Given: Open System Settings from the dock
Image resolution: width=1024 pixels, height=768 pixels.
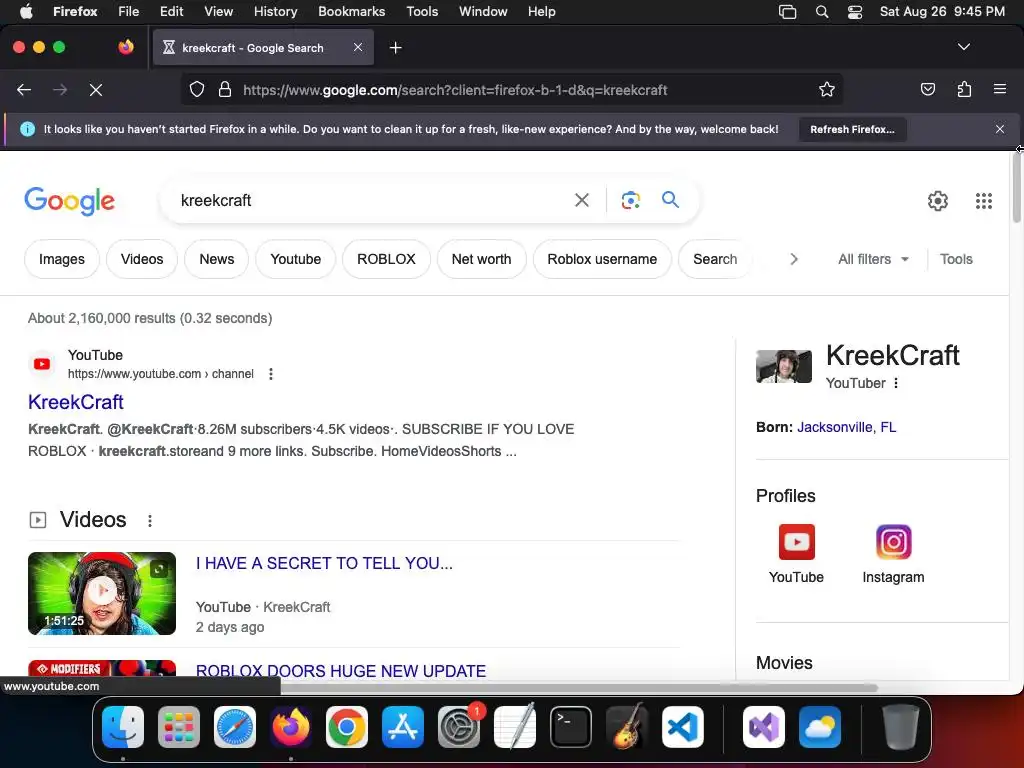Looking at the screenshot, I should click(x=458, y=727).
